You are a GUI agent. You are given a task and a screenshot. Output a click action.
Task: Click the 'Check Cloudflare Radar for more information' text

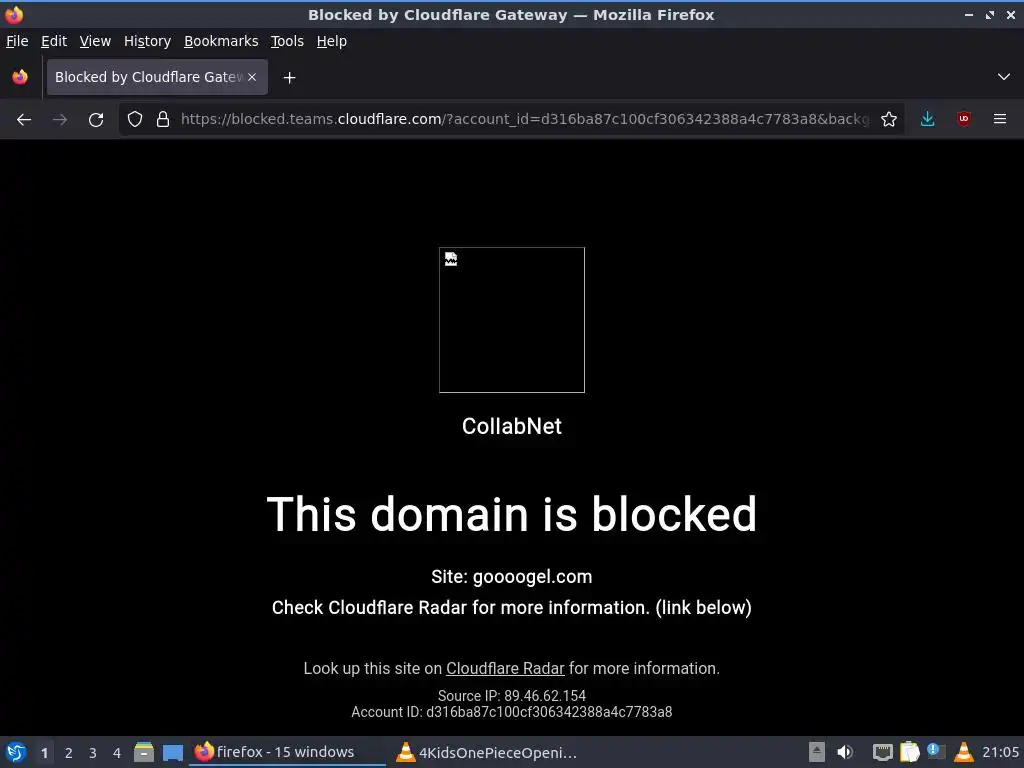(512, 607)
